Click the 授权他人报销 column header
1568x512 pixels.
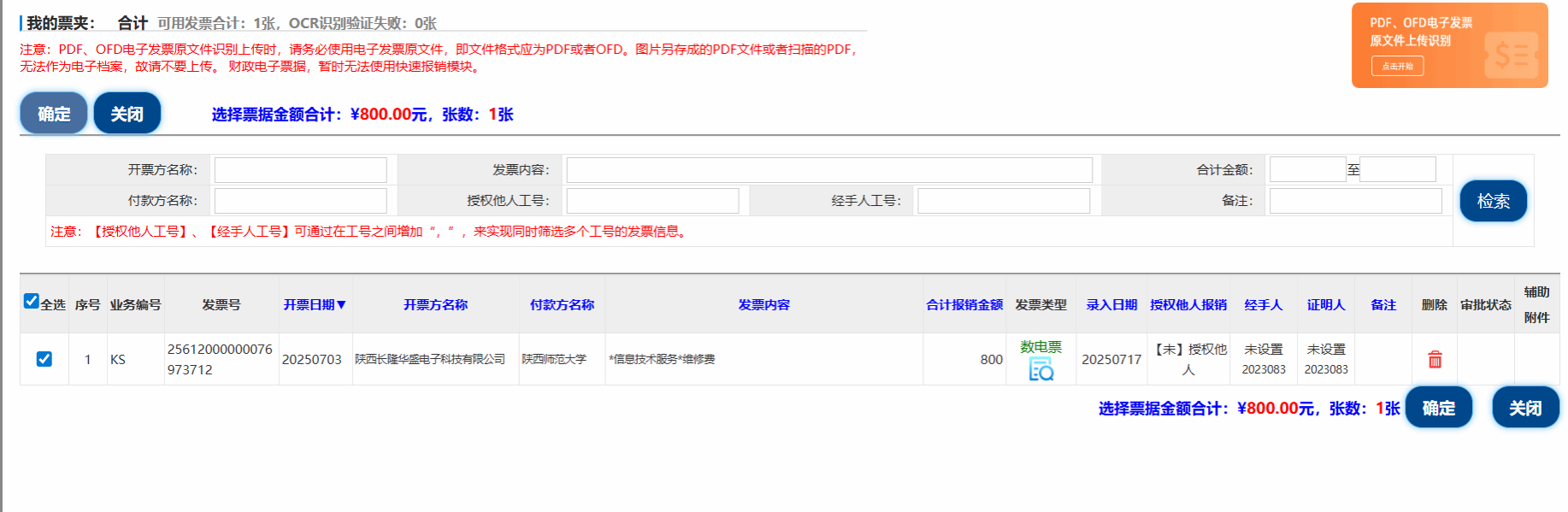coord(1188,305)
